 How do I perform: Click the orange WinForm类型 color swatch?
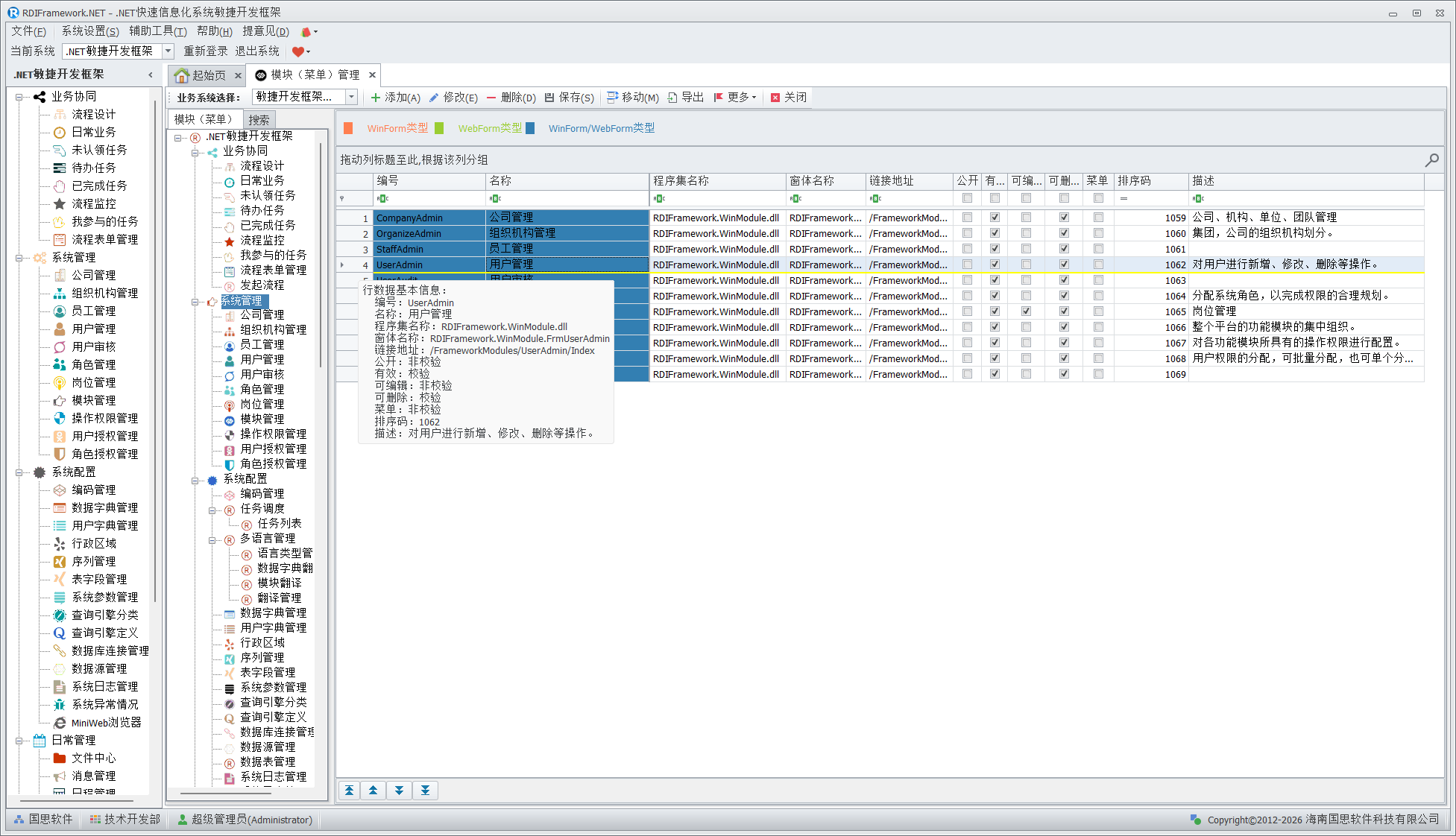348,128
